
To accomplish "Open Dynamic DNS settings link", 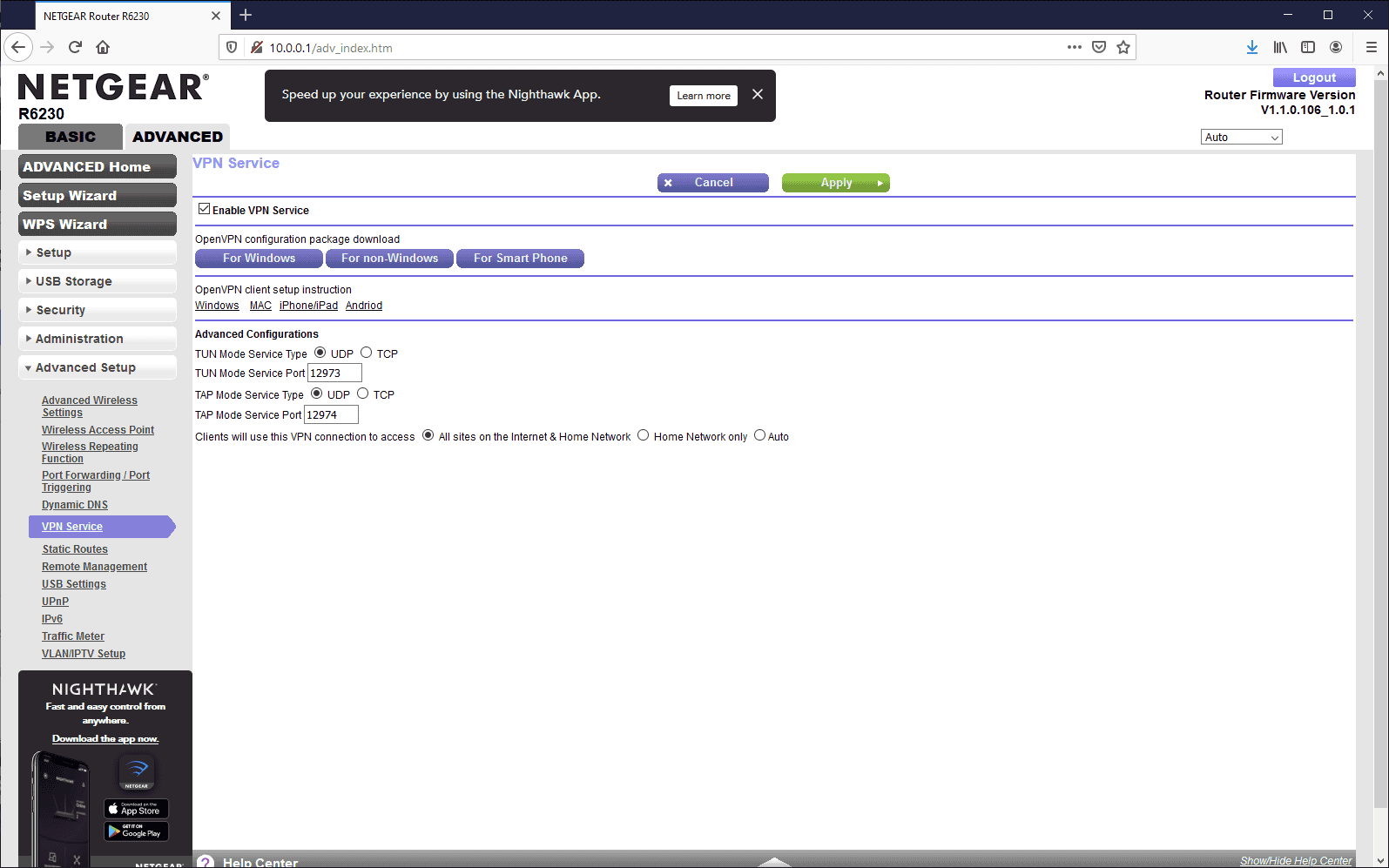I will [x=75, y=505].
